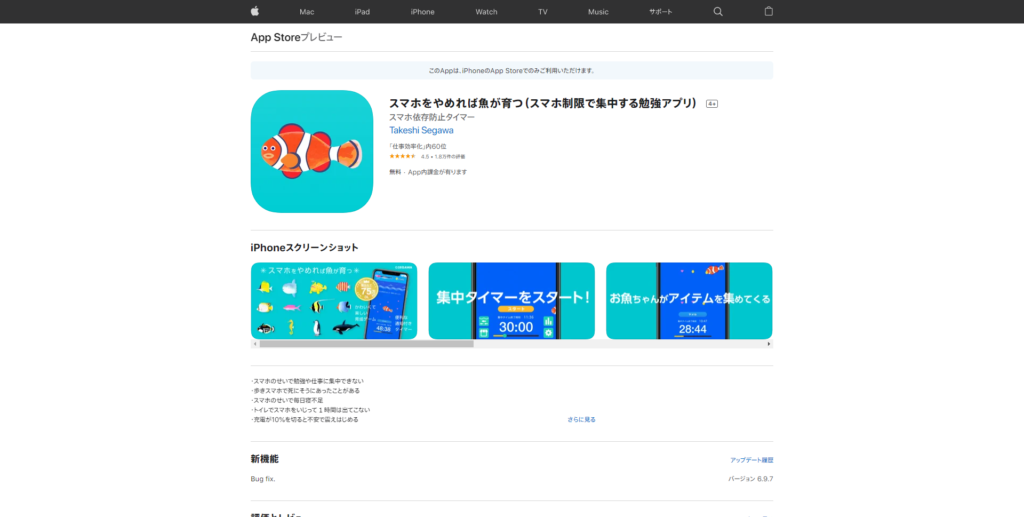Open the iPad menu item
Viewport: 1024px width, 517px height.
(362, 12)
